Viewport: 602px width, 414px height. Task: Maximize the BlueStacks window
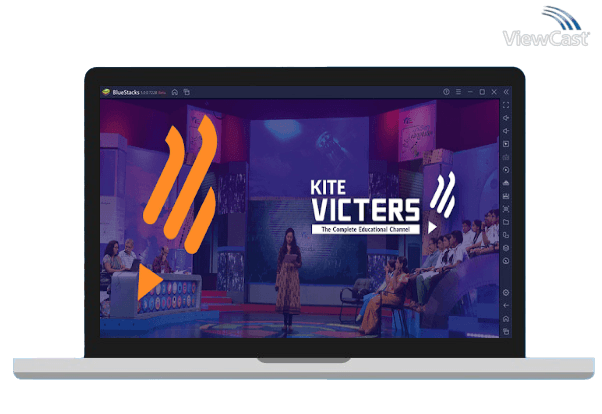pos(482,92)
